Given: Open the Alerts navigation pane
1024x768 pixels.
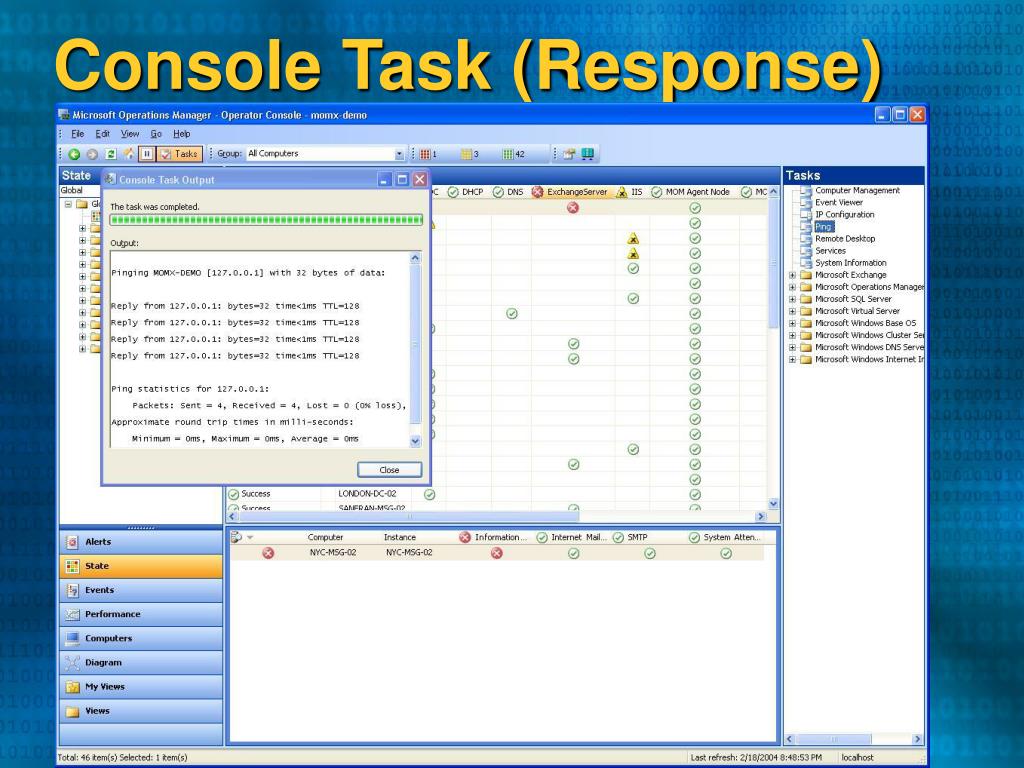Looking at the screenshot, I should 141,542.
